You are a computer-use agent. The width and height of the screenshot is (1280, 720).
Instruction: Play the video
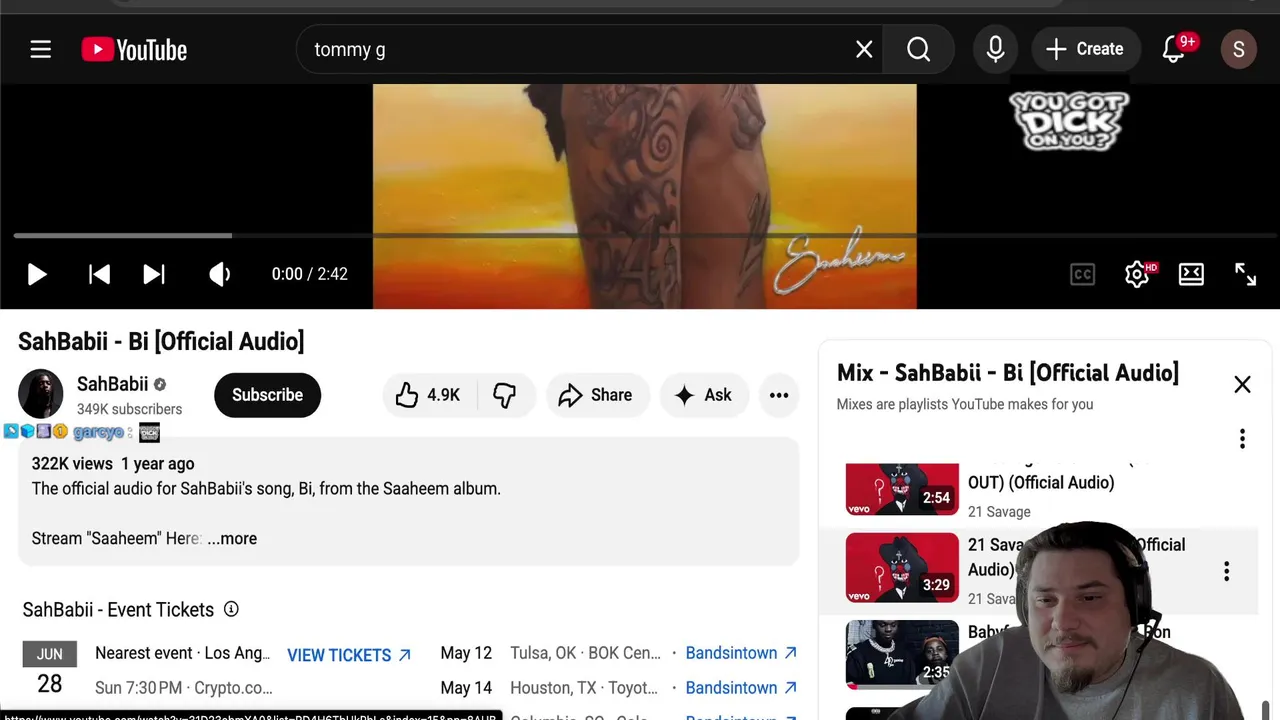click(37, 274)
